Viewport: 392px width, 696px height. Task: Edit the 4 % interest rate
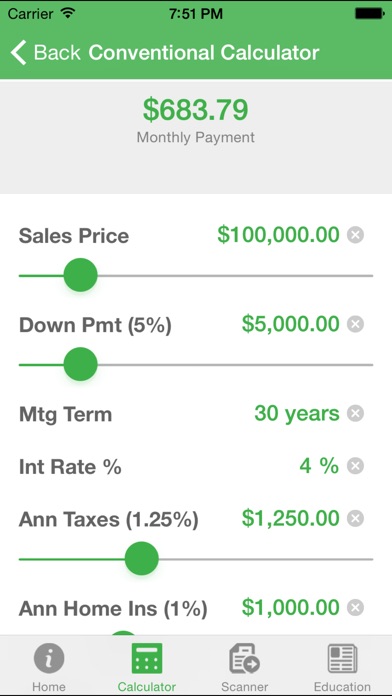pos(319,466)
